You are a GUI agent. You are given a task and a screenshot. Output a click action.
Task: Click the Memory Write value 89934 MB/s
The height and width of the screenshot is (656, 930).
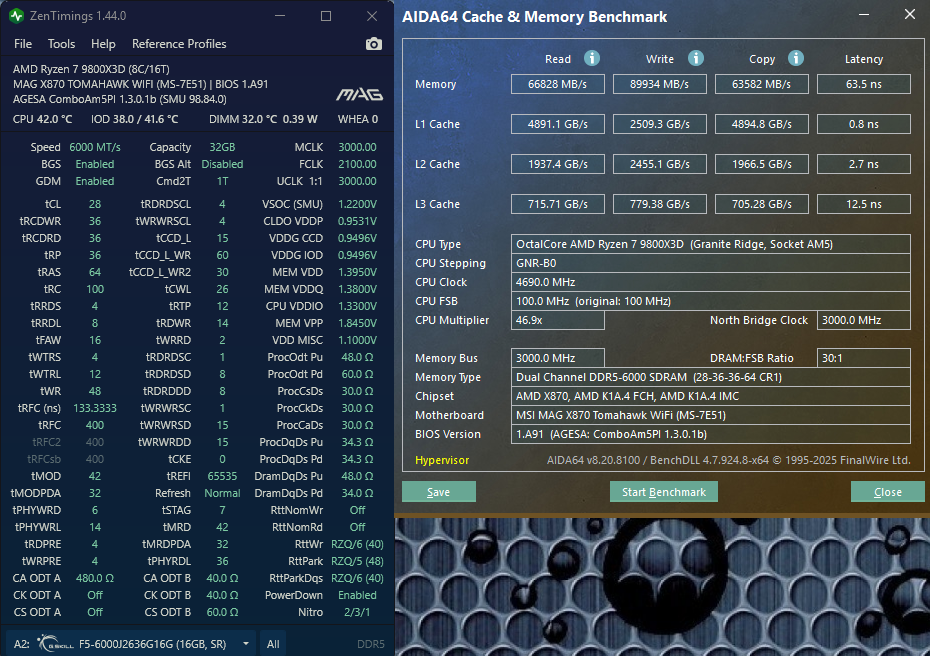point(660,84)
